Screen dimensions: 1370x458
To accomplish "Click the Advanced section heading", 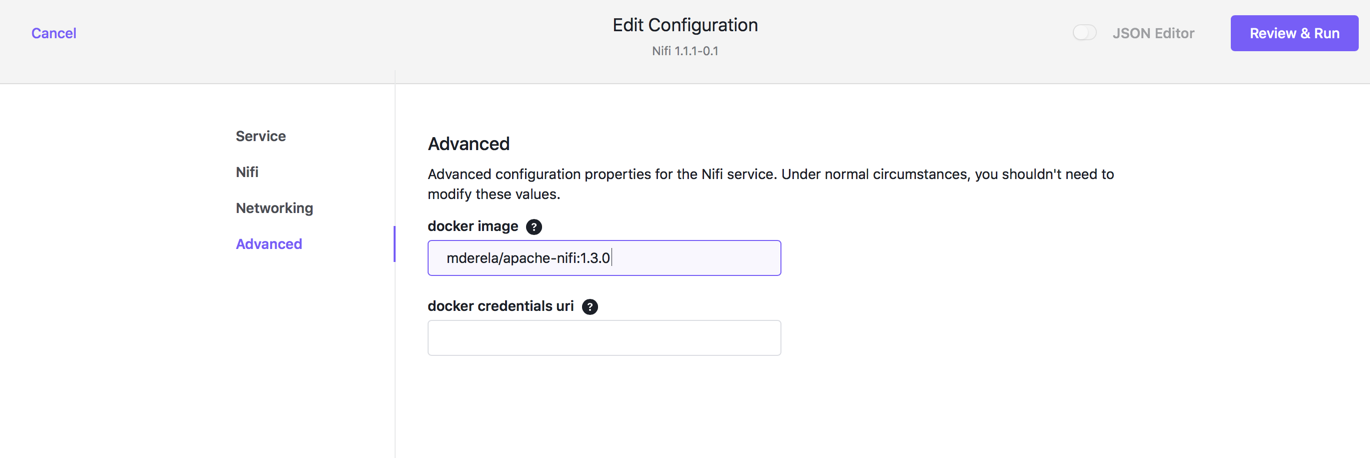I will click(469, 143).
